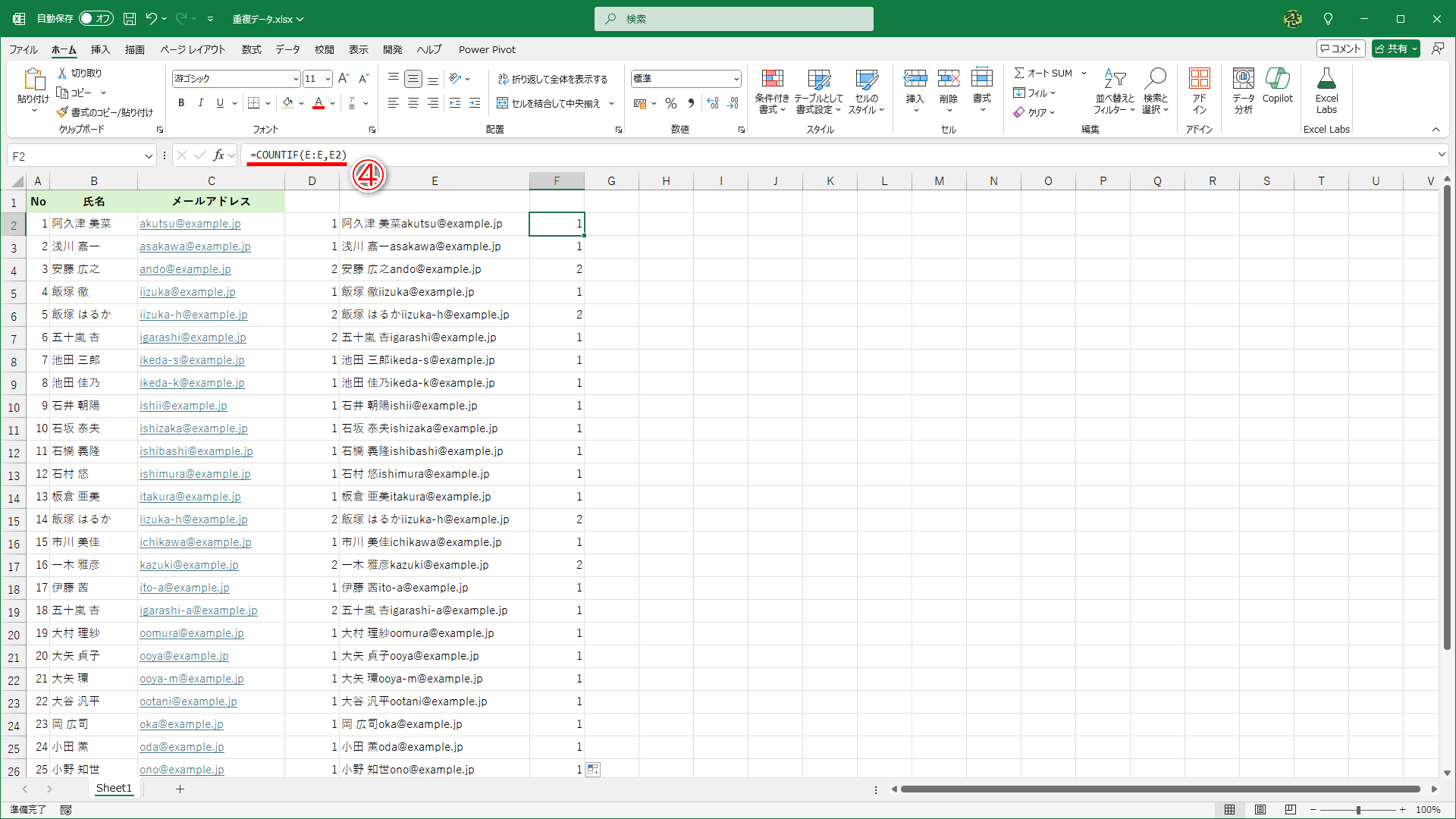
Task: Toggle bold formatting on
Action: (x=181, y=103)
